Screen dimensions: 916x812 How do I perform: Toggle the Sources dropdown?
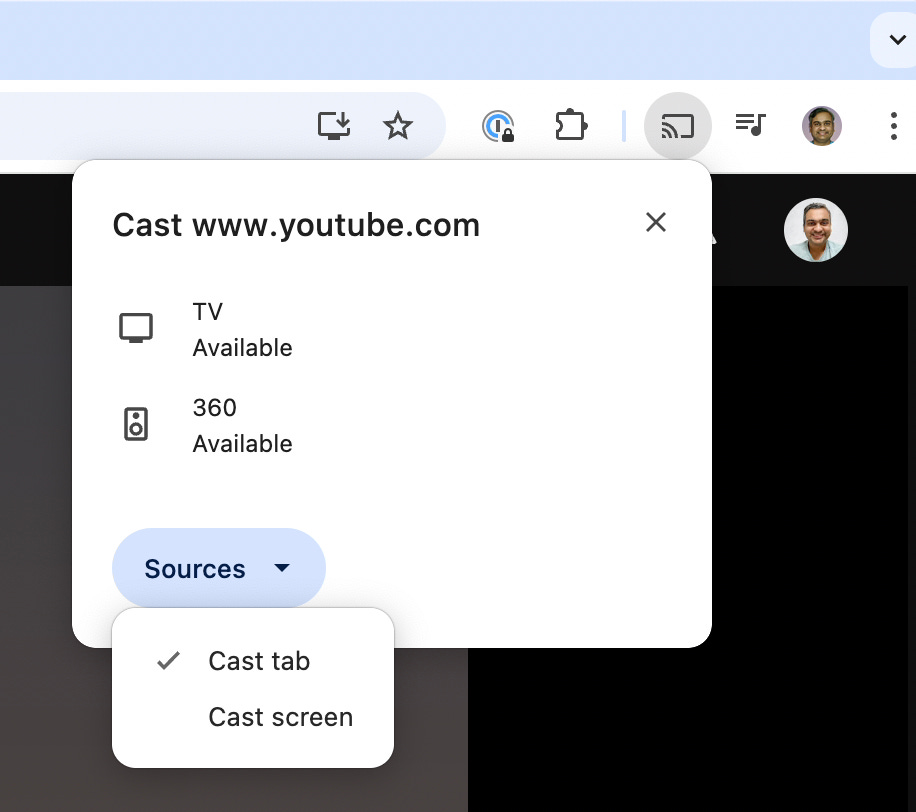pos(218,568)
